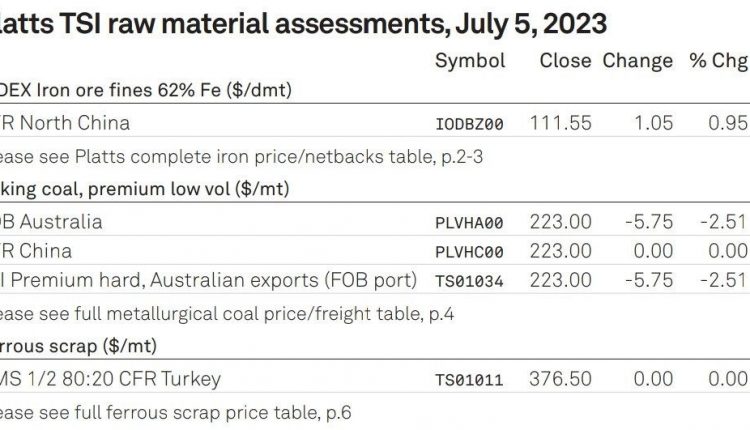This screenshot has width=750, height=430.
Task: Select the 376.50 scrap close price
Action: tap(561, 379)
